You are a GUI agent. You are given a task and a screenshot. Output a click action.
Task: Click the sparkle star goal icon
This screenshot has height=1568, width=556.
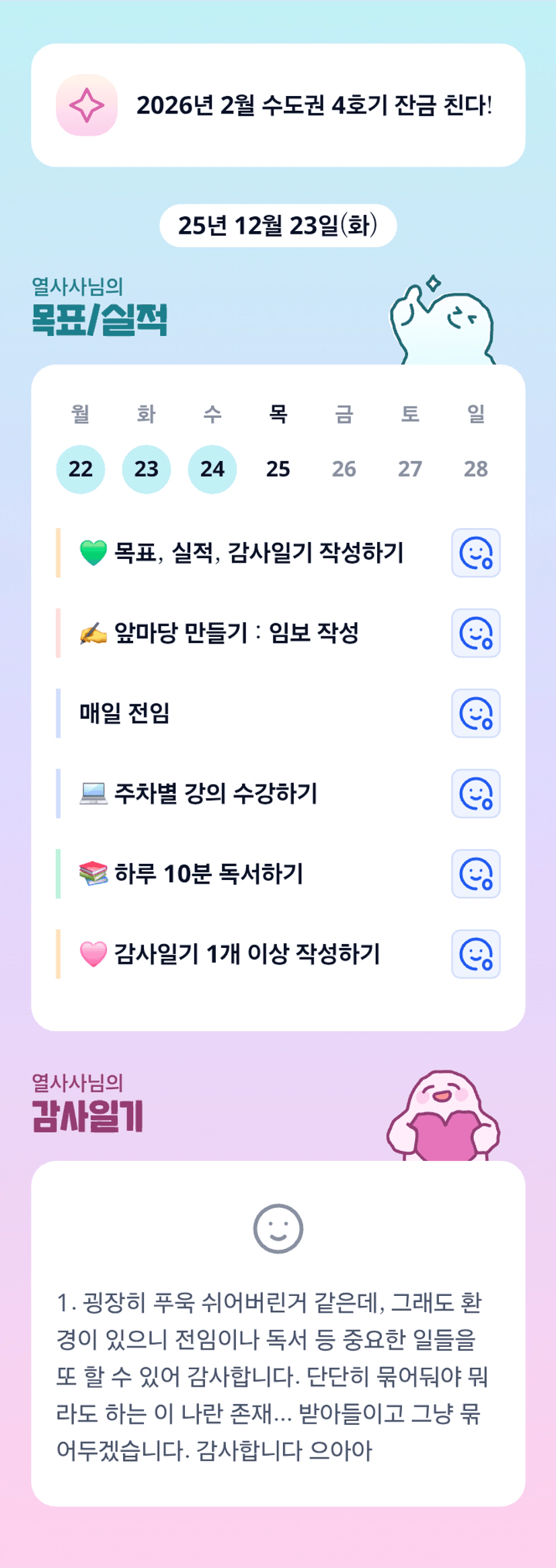87,105
